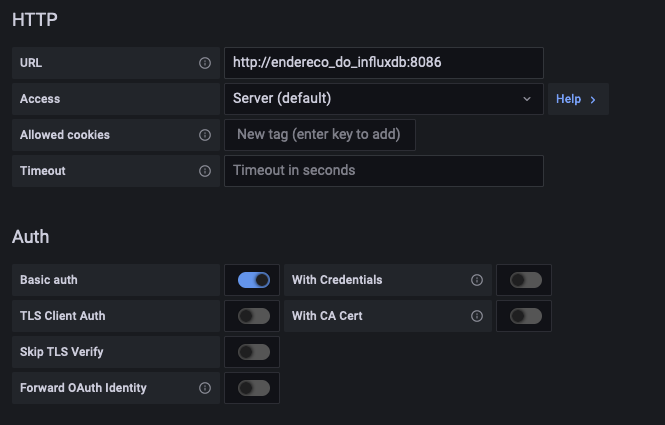Viewport: 665px width, 425px height.
Task: Click the Basic auth label
Action: pos(49,280)
